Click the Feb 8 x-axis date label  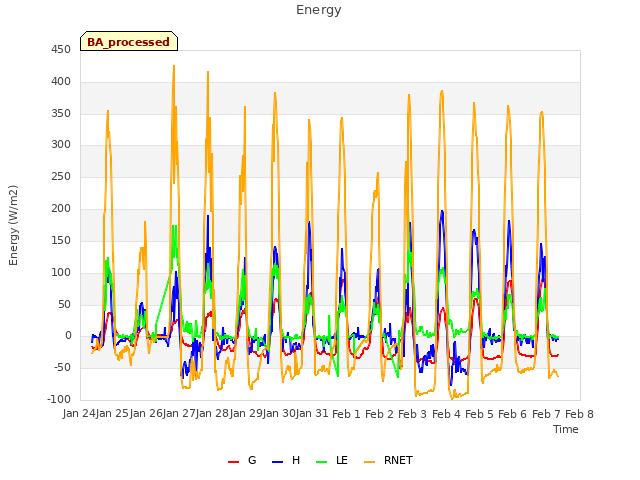pos(579,414)
